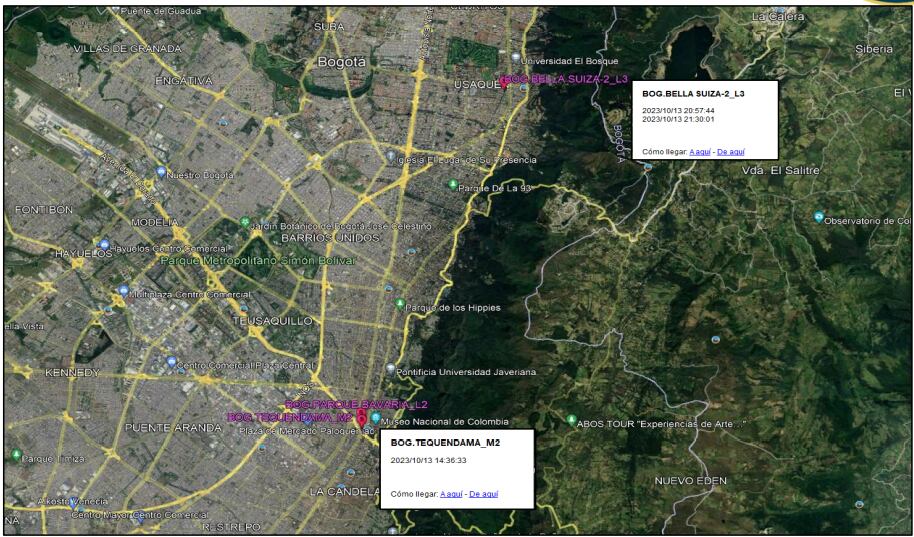This screenshot has height=537, width=914.
Task: Click the Iglesia El Lugar de Su Presencia icon
Action: [391, 158]
